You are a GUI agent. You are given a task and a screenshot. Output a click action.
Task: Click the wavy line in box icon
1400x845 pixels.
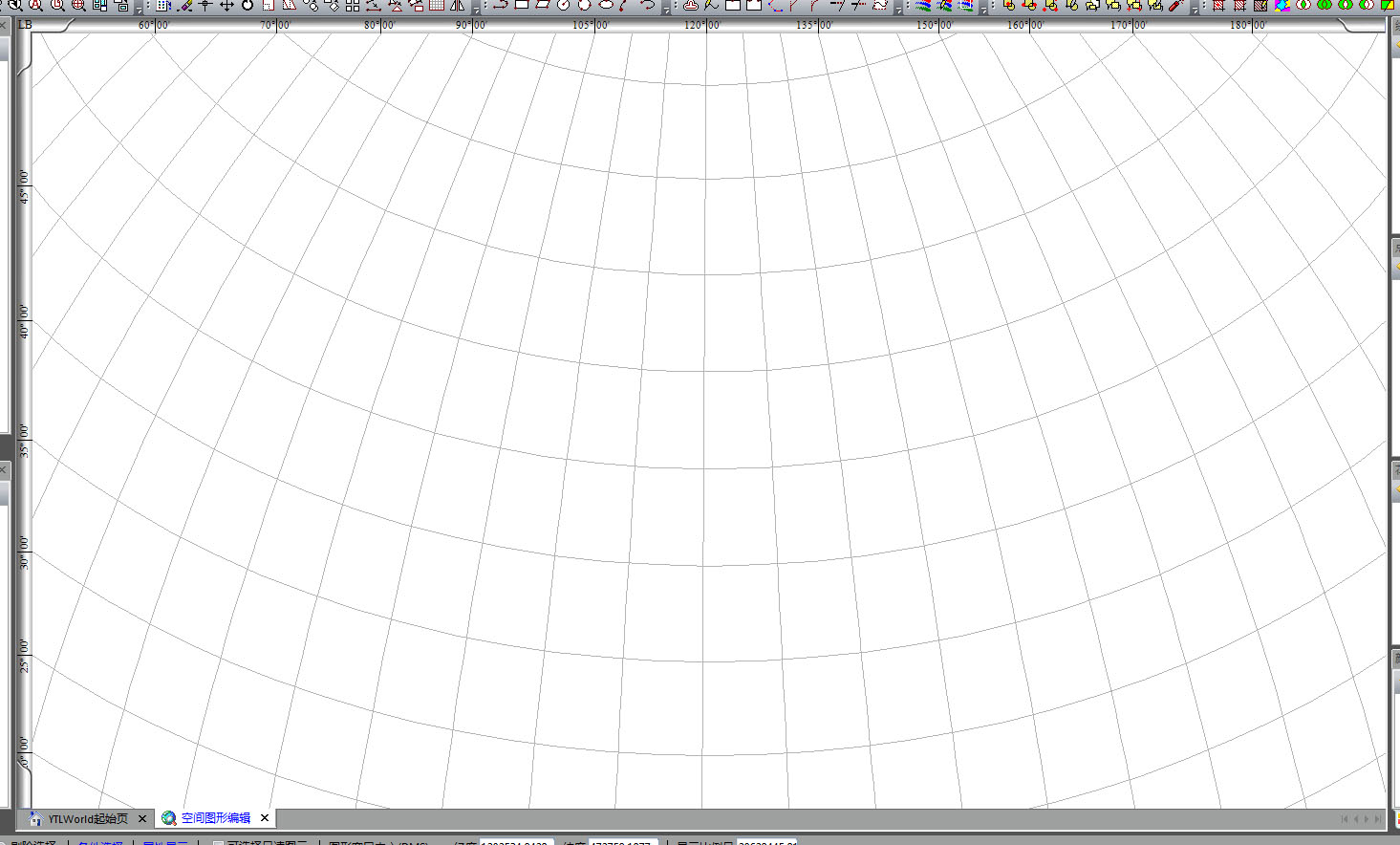tap(880, 5)
